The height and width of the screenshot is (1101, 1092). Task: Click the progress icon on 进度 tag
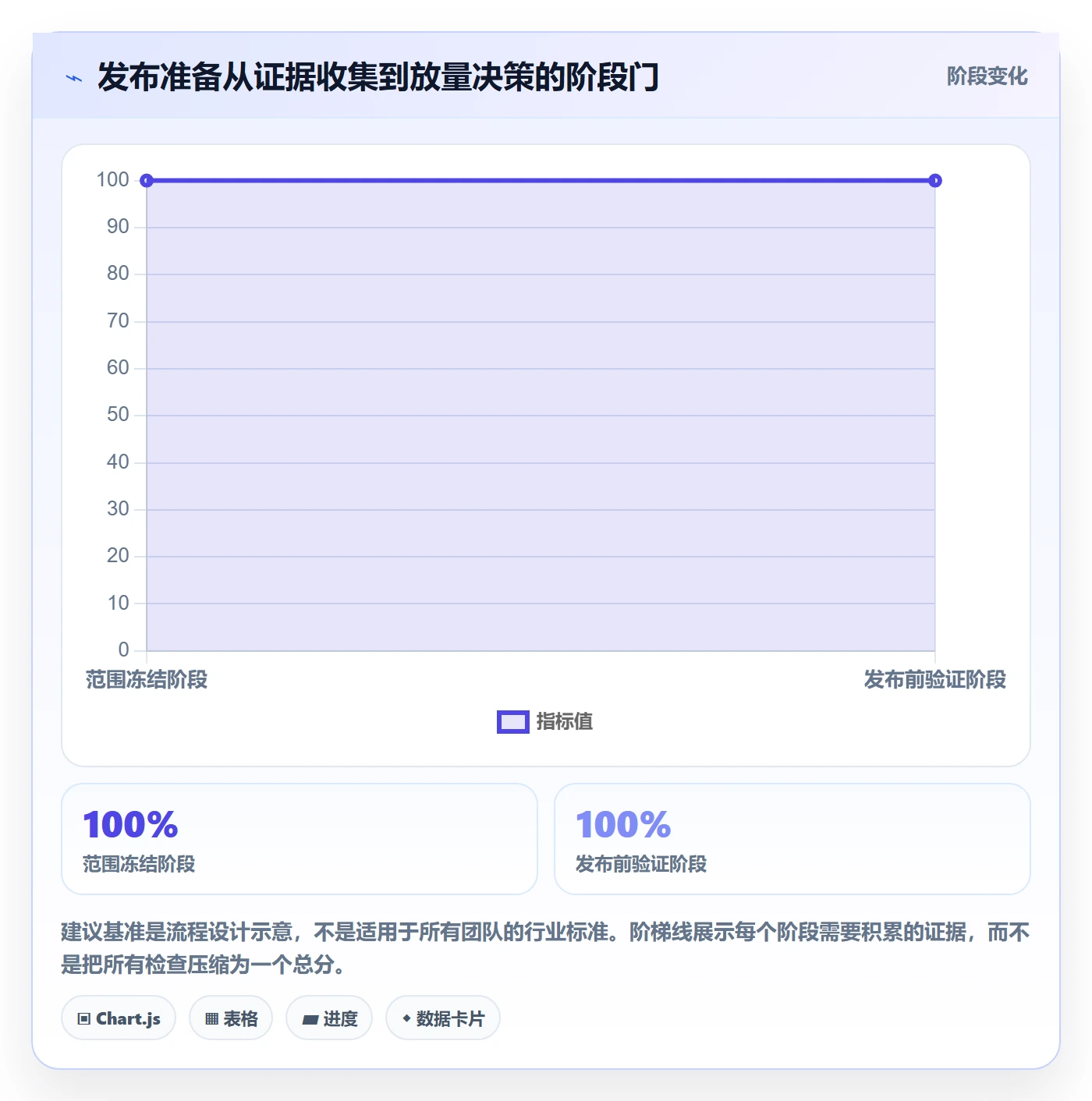310,1019
